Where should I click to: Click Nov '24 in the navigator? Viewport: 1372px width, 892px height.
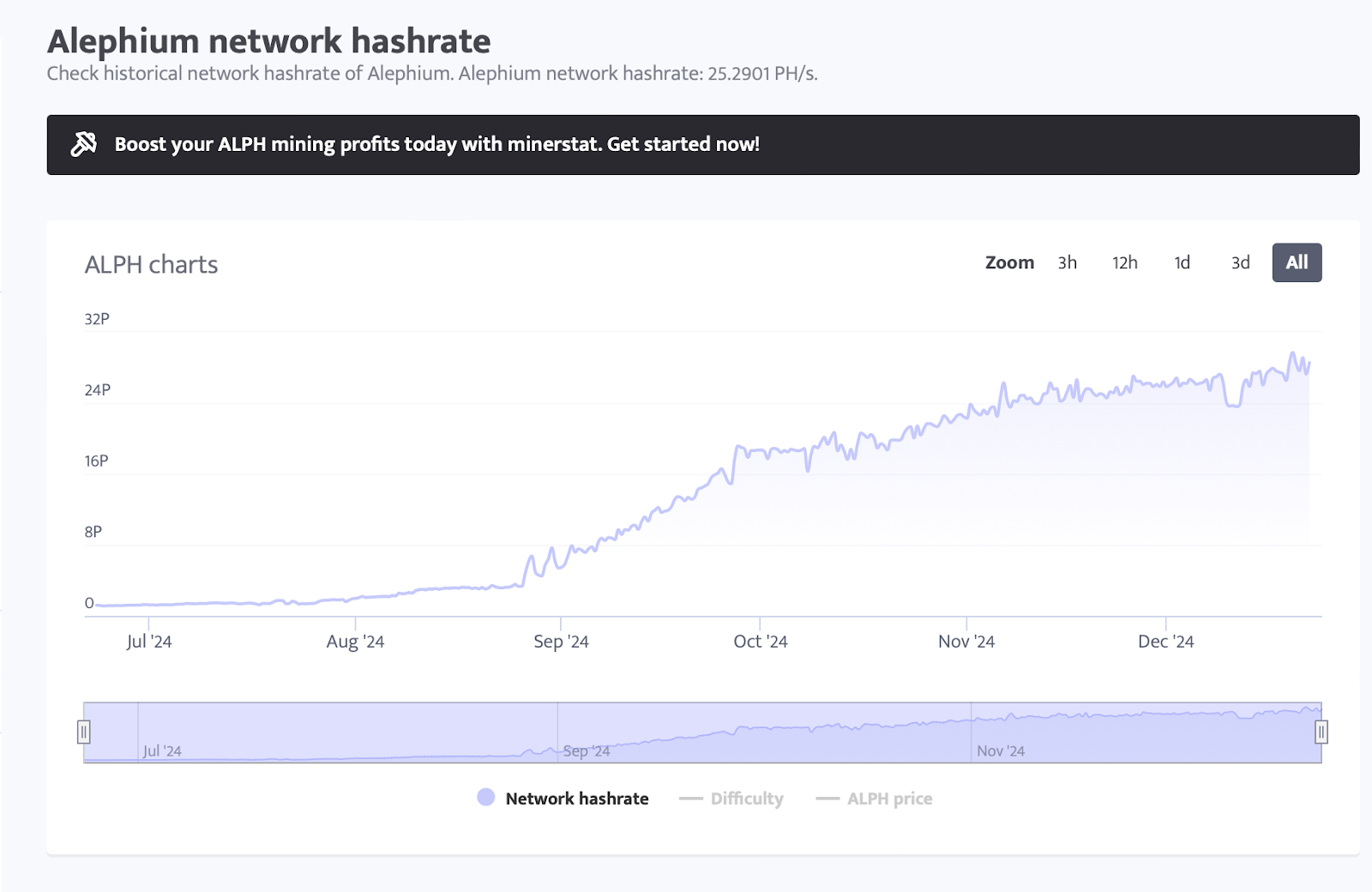1001,750
